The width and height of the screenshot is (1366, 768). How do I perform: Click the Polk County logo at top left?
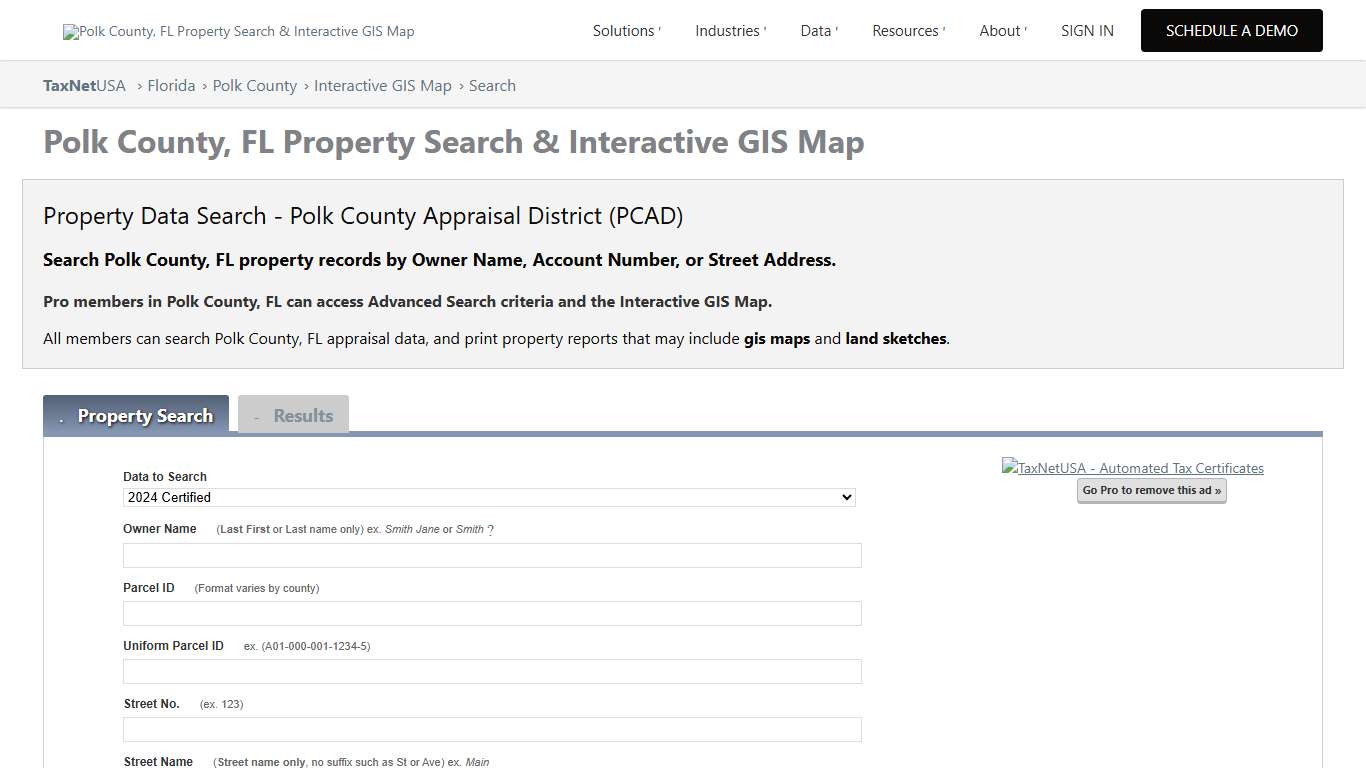tap(238, 31)
